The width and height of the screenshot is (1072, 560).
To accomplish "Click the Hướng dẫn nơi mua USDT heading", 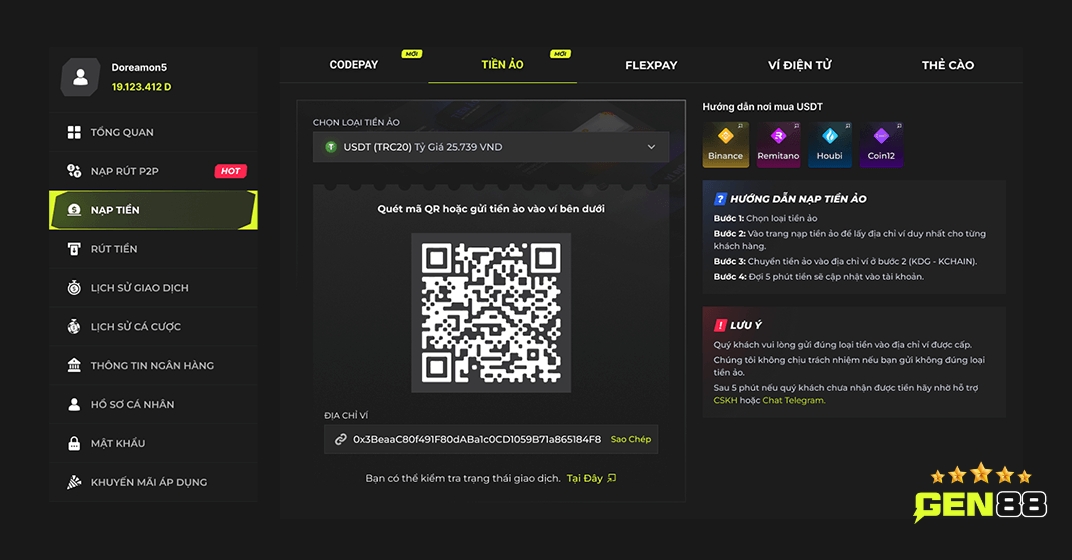I will [x=762, y=107].
